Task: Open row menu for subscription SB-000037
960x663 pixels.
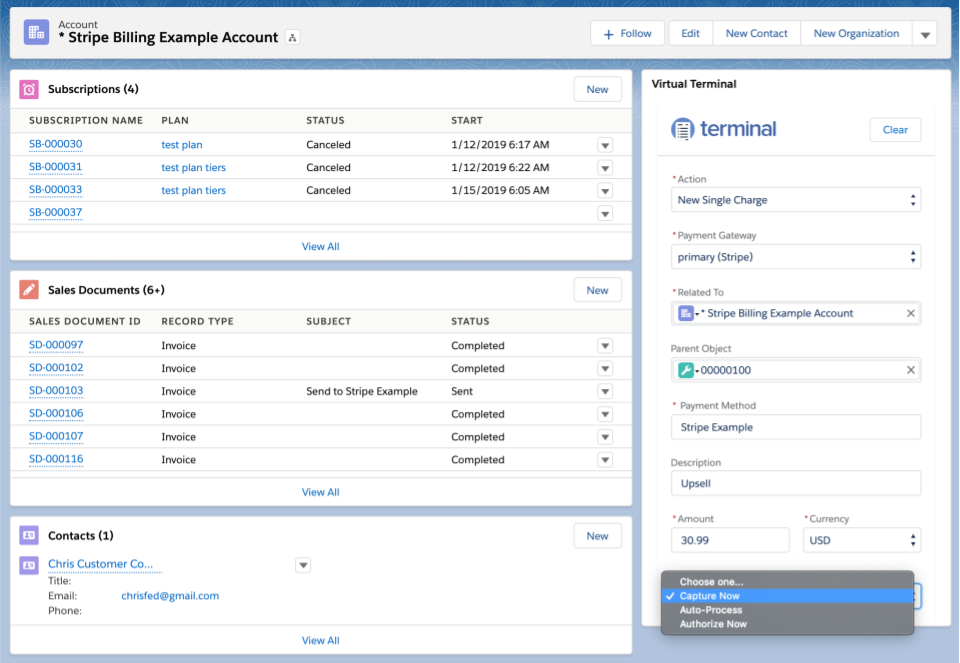Action: click(605, 214)
